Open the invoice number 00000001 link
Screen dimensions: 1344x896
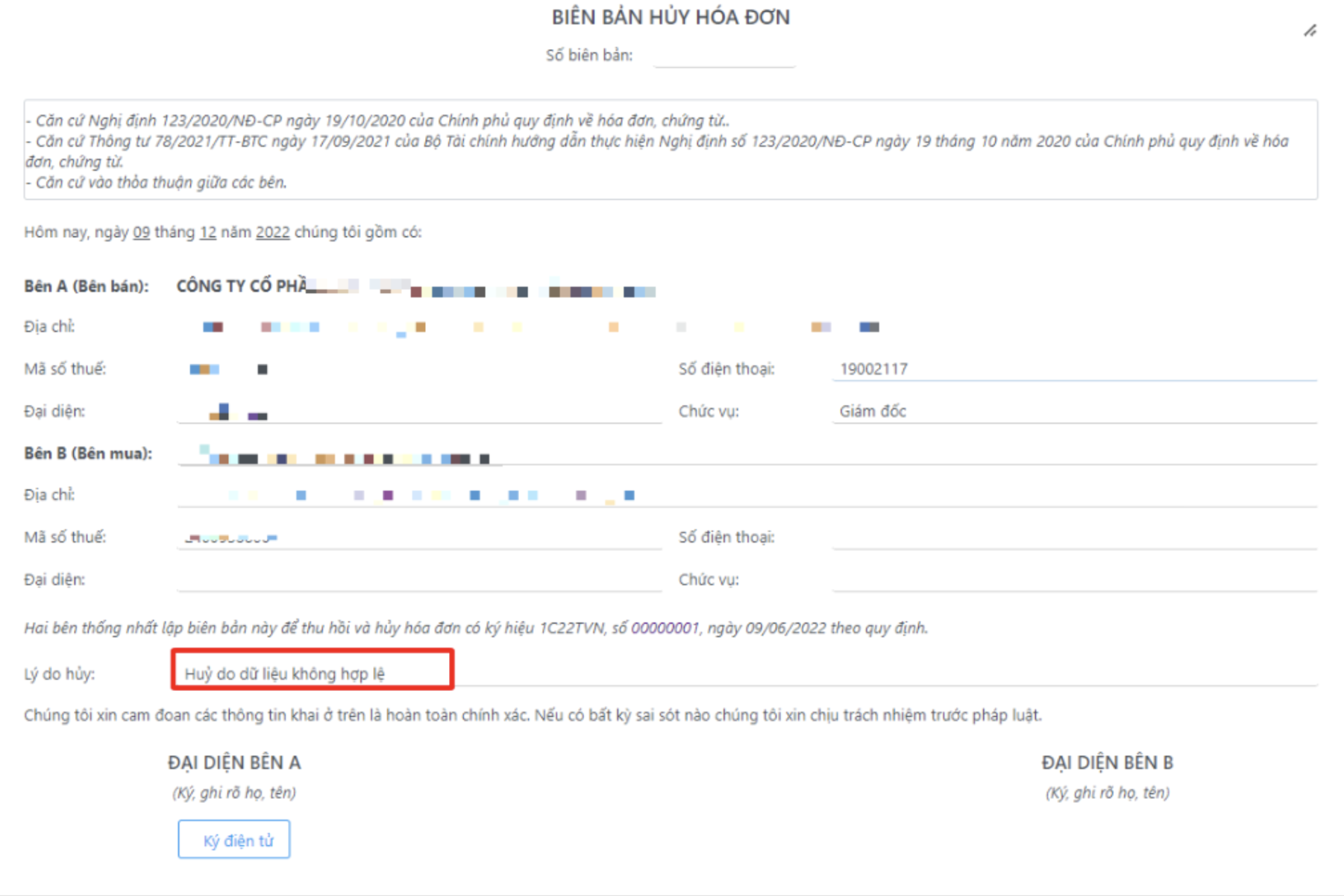tap(665, 628)
